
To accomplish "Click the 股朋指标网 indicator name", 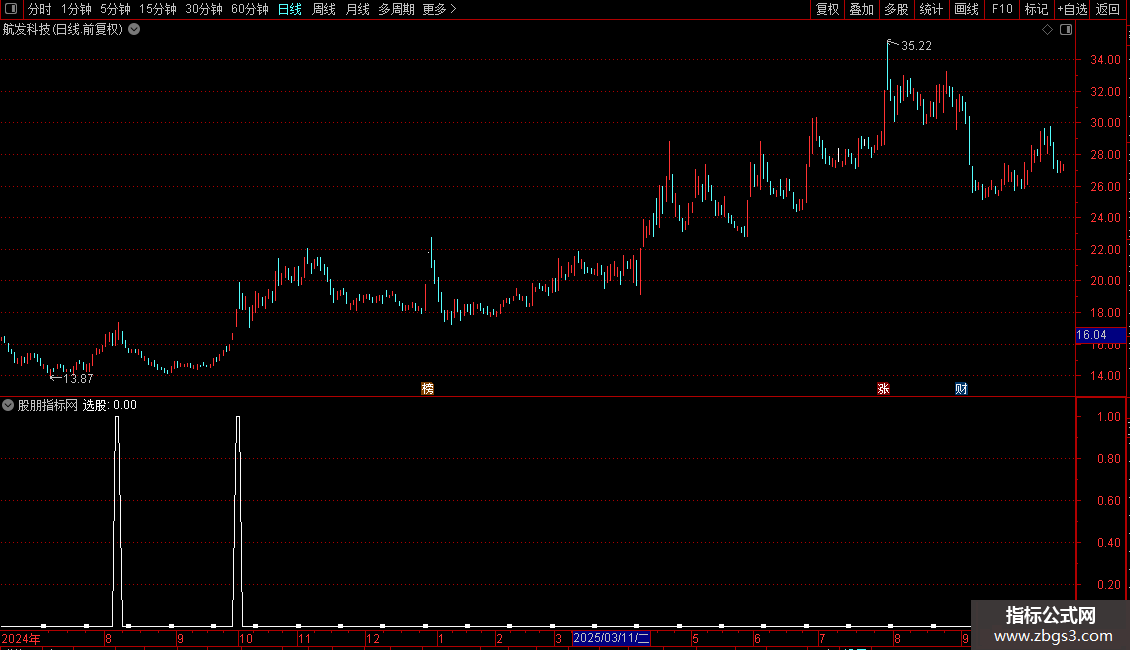I will pyautogui.click(x=48, y=405).
